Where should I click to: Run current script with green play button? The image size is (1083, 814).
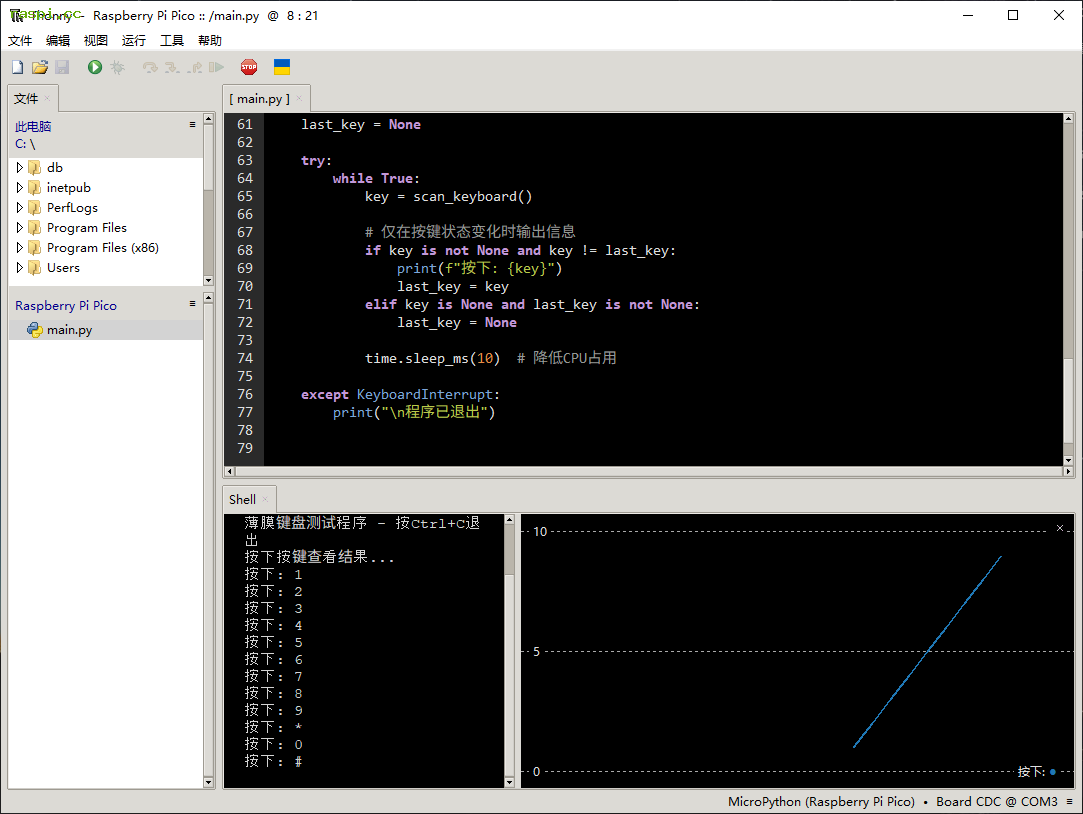coord(95,67)
